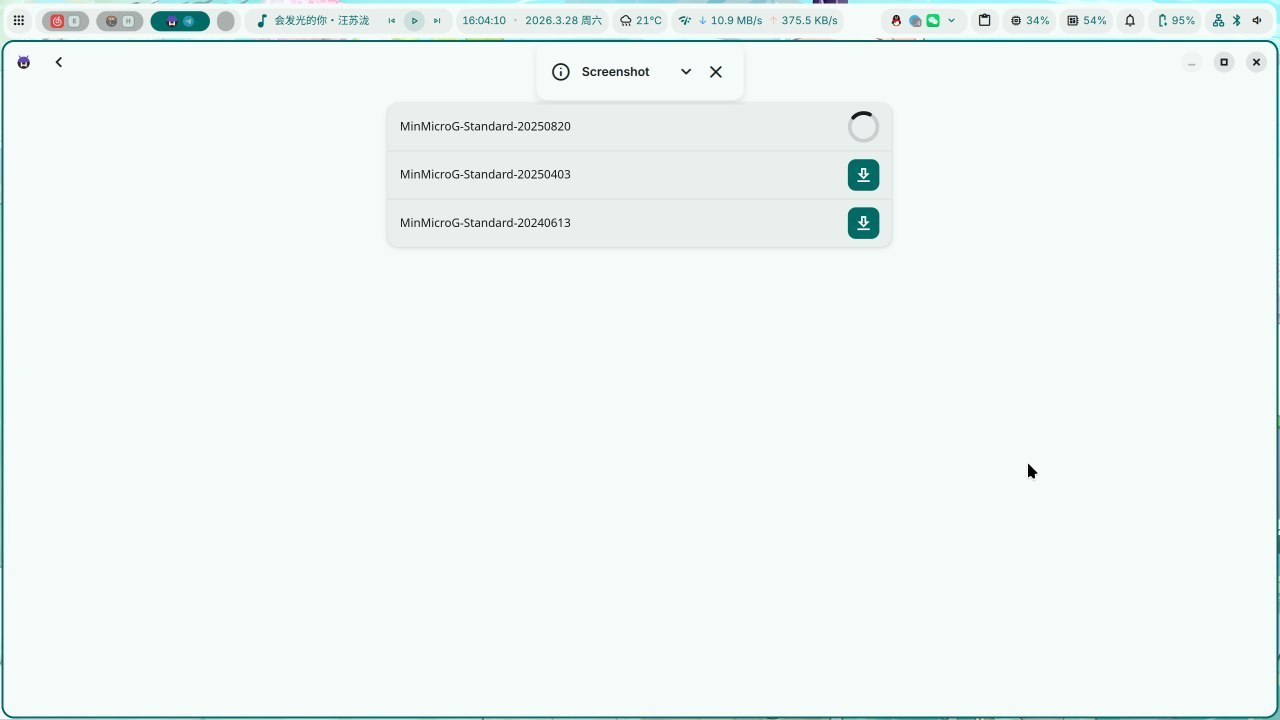Open the WeChat tray icon

[x=933, y=20]
